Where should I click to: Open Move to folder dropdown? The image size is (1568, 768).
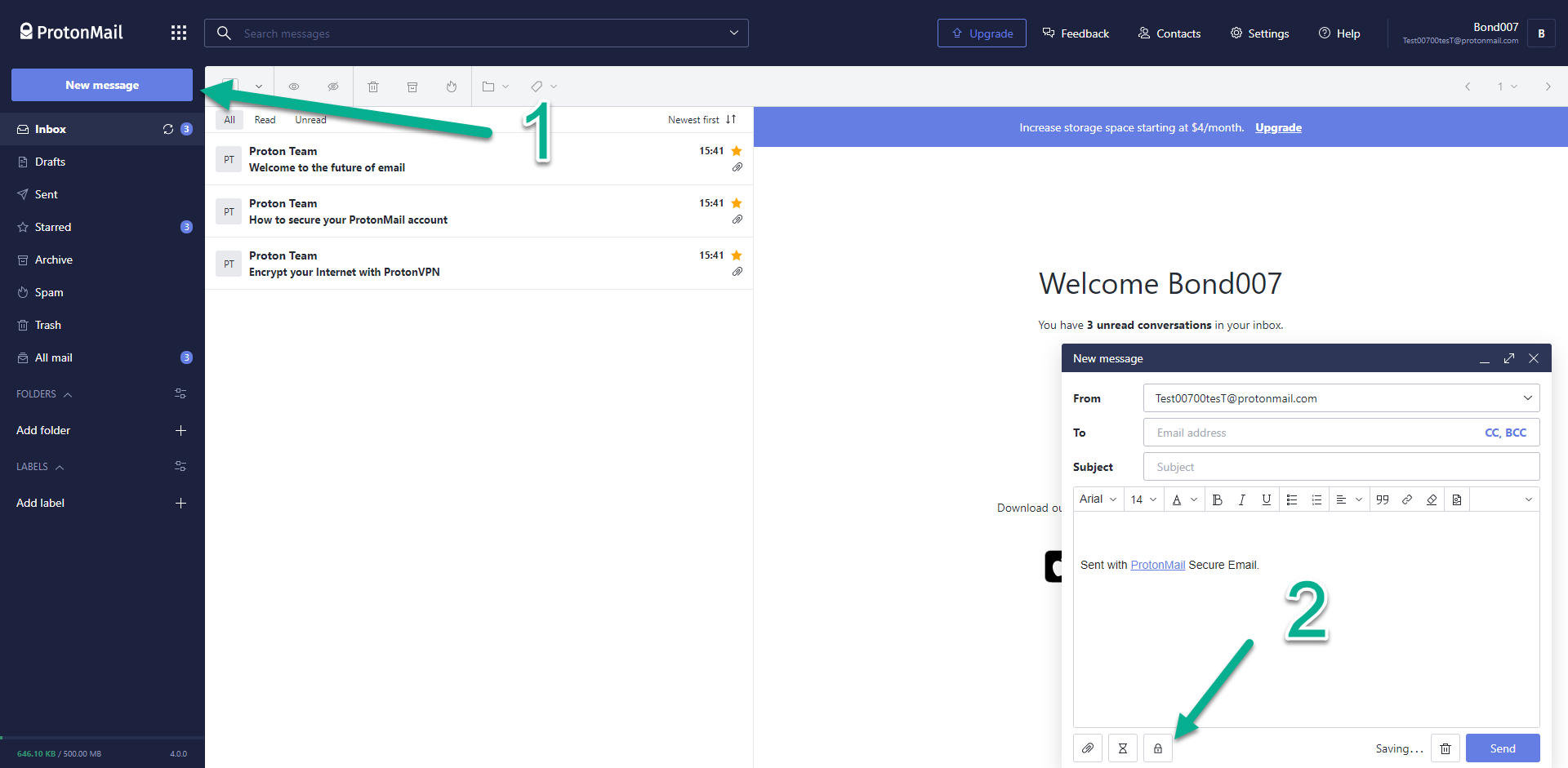[495, 87]
